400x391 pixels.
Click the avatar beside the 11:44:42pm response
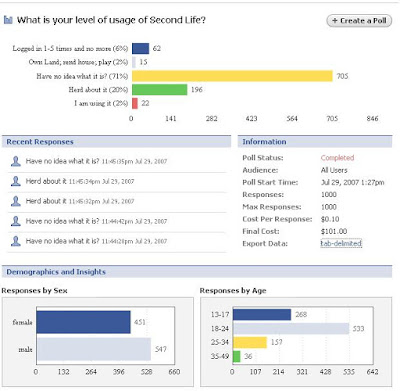tap(16, 221)
